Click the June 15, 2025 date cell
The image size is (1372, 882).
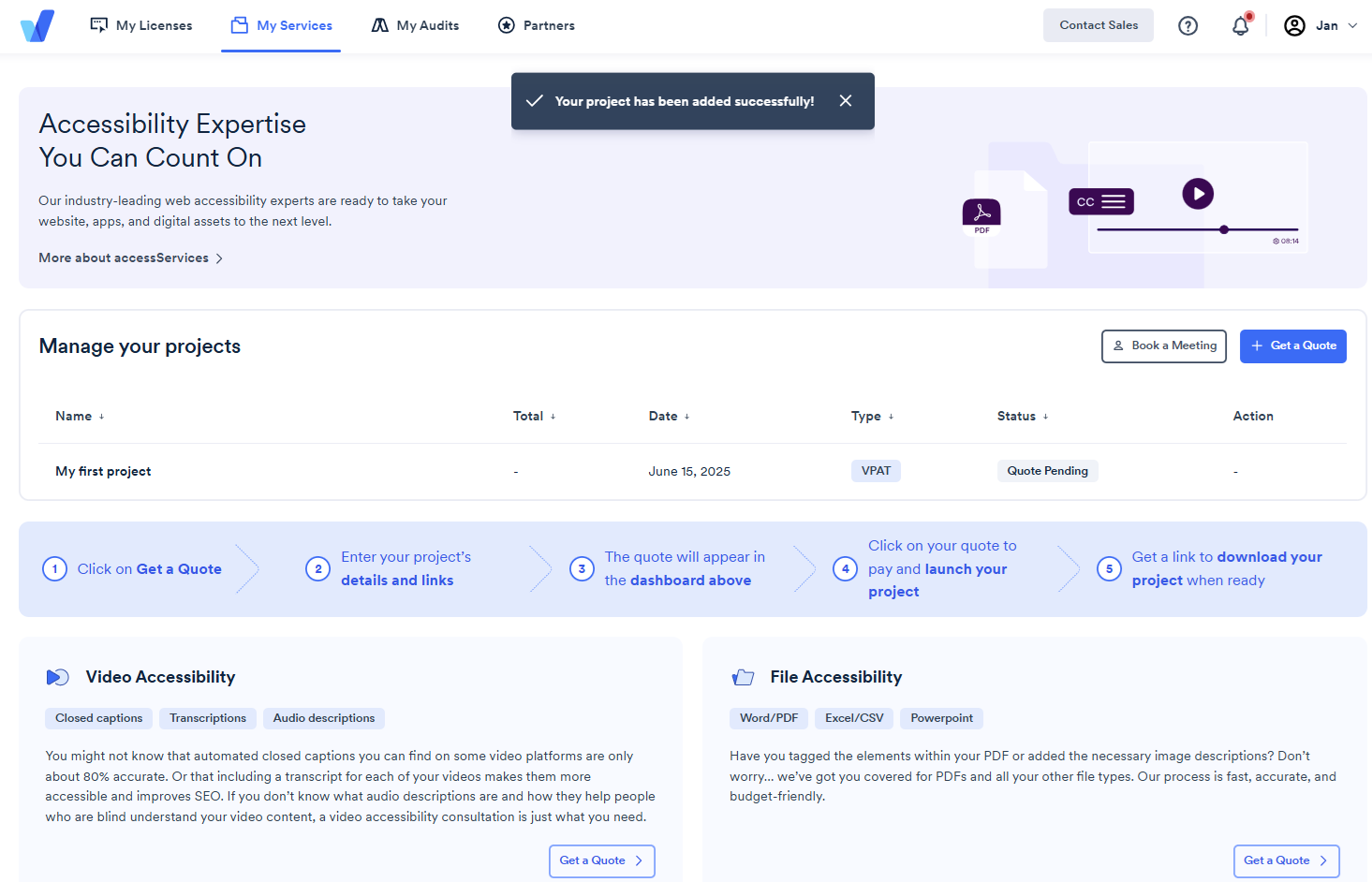click(x=689, y=471)
